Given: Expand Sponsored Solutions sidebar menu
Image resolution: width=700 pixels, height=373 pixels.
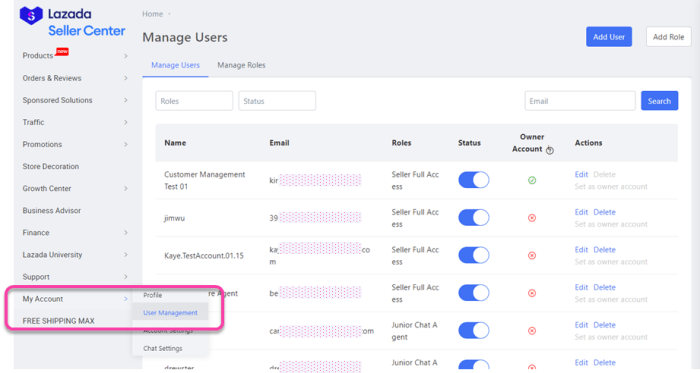Looking at the screenshot, I should [x=75, y=100].
